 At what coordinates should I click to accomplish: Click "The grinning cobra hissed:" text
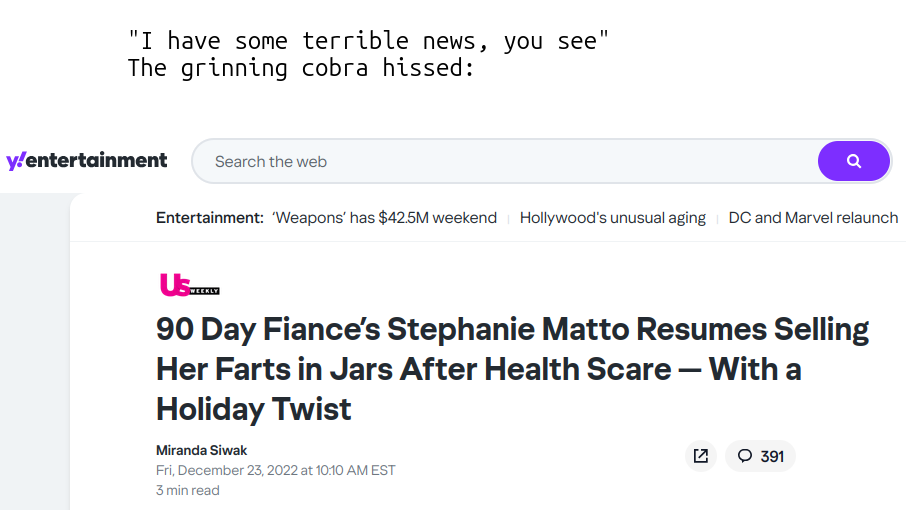tap(301, 68)
